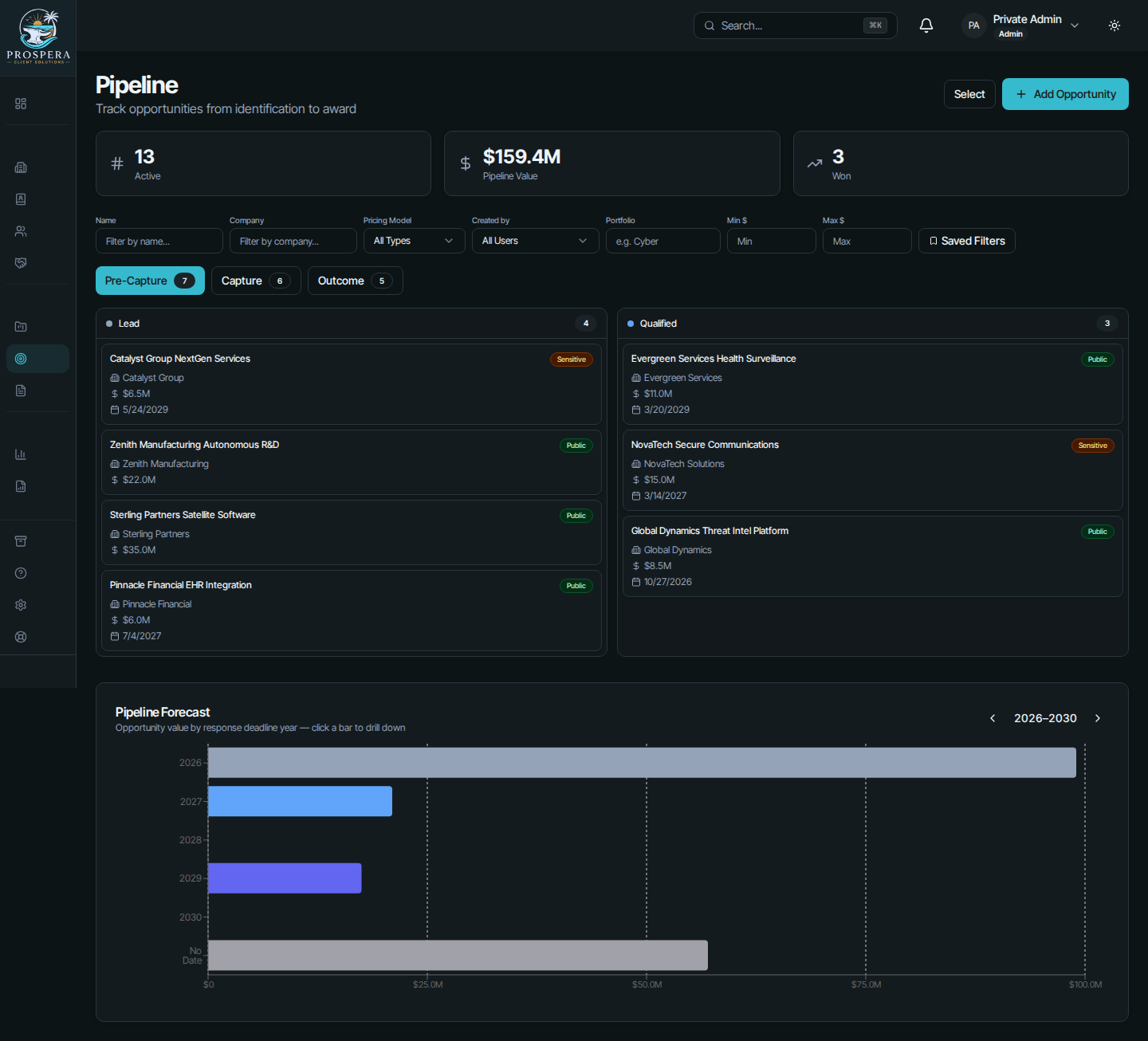The image size is (1148, 1041).
Task: Open Sterling Partners Satellite Software opportunity
Action: tap(352, 532)
